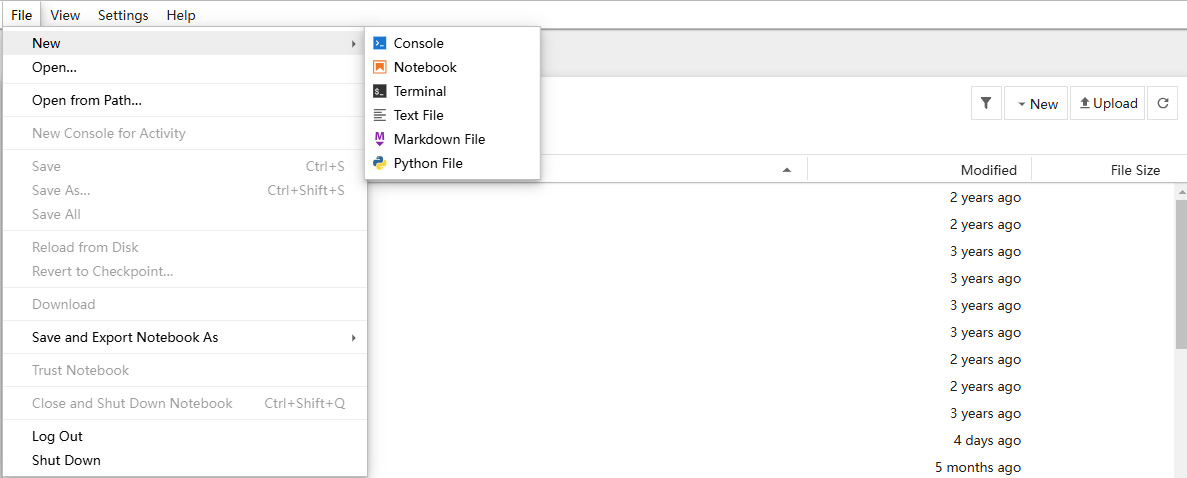Click the Upload button
This screenshot has width=1187, height=478.
pyautogui.click(x=1108, y=103)
